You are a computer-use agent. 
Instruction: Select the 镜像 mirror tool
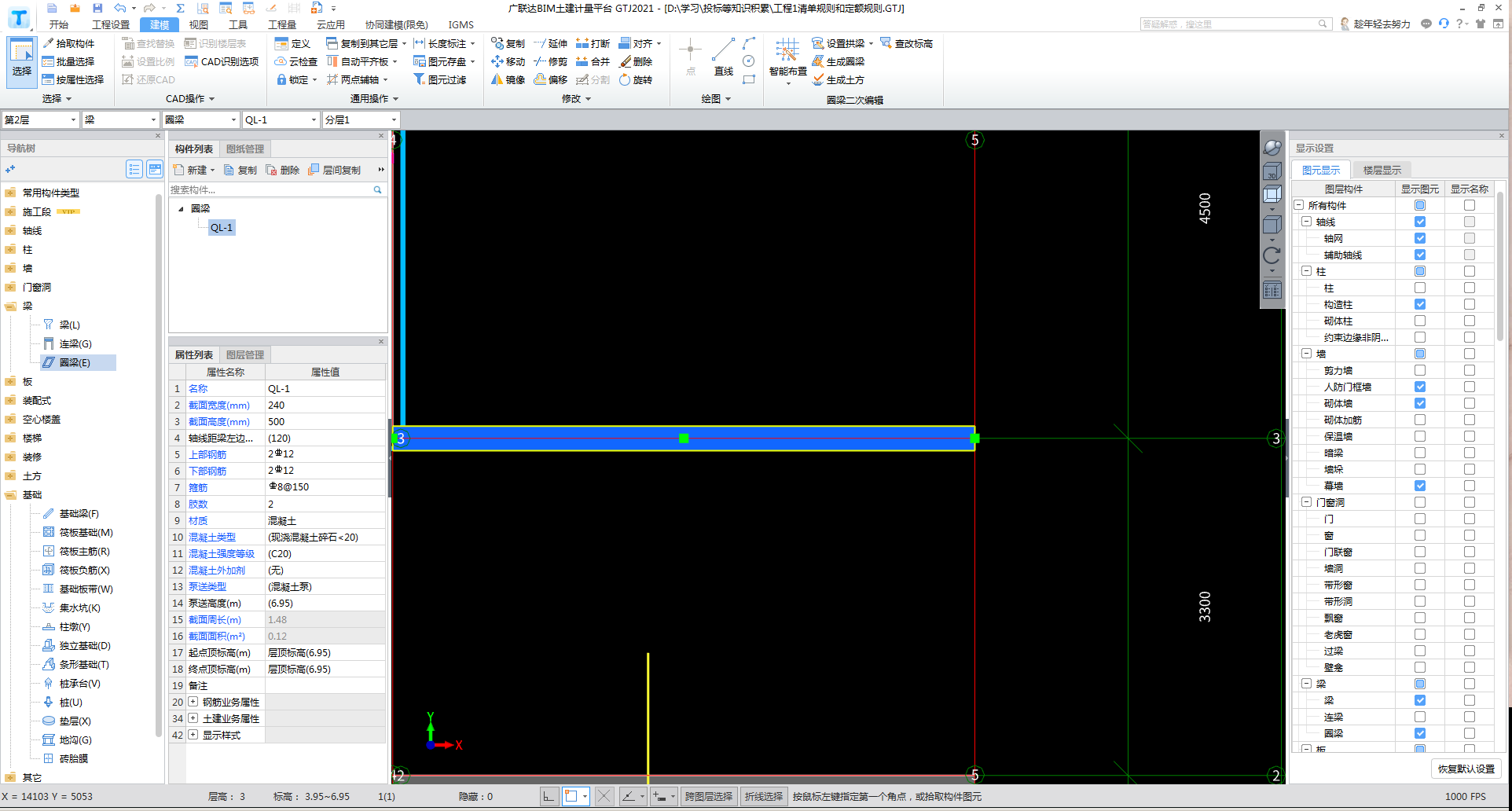pos(508,79)
